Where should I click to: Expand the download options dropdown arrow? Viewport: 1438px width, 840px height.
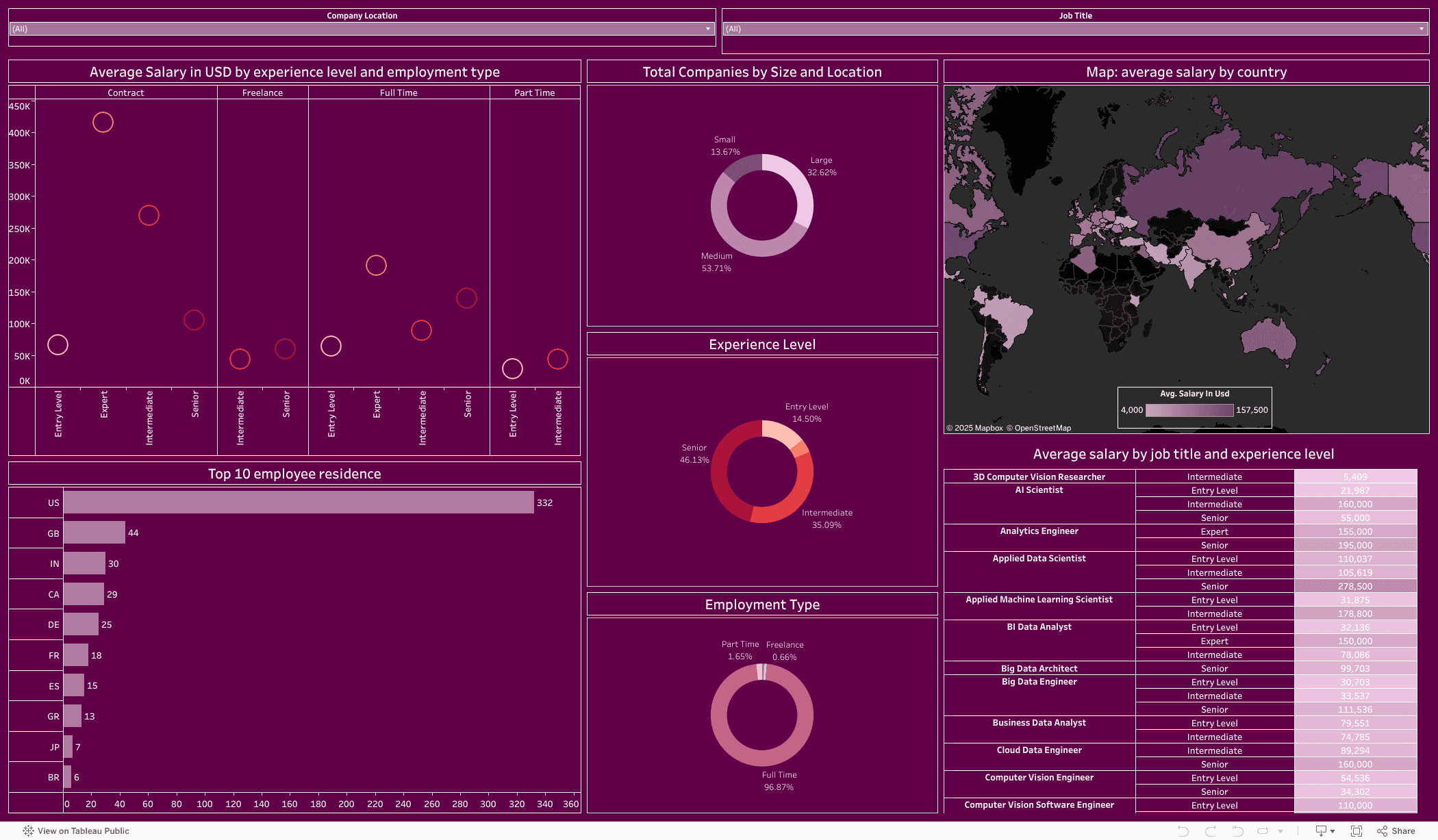pyautogui.click(x=1333, y=830)
